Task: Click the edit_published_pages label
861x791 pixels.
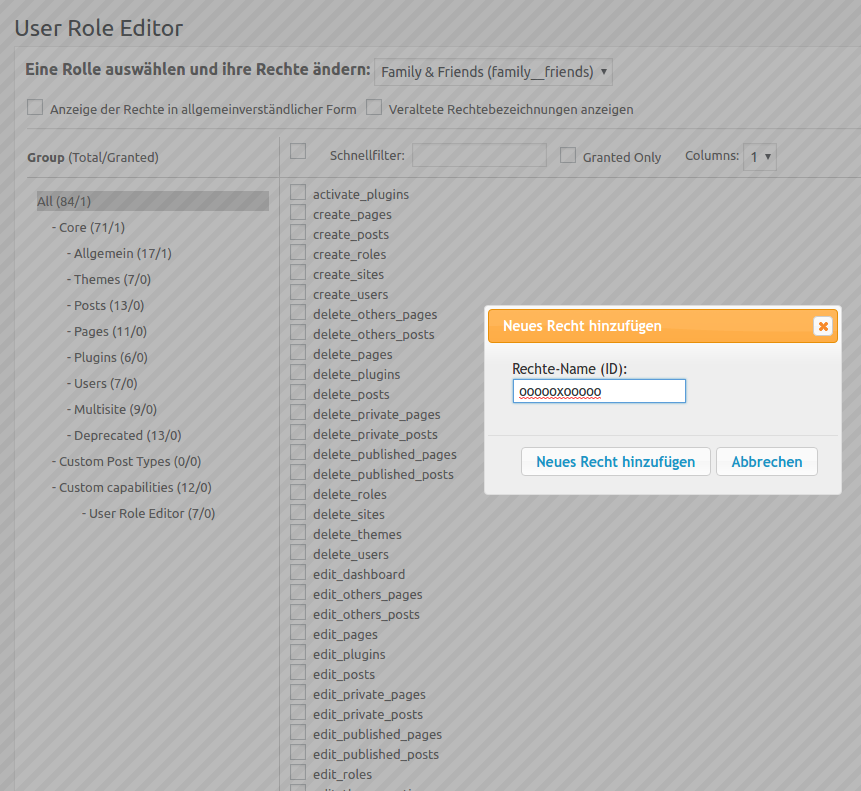Action: (377, 734)
